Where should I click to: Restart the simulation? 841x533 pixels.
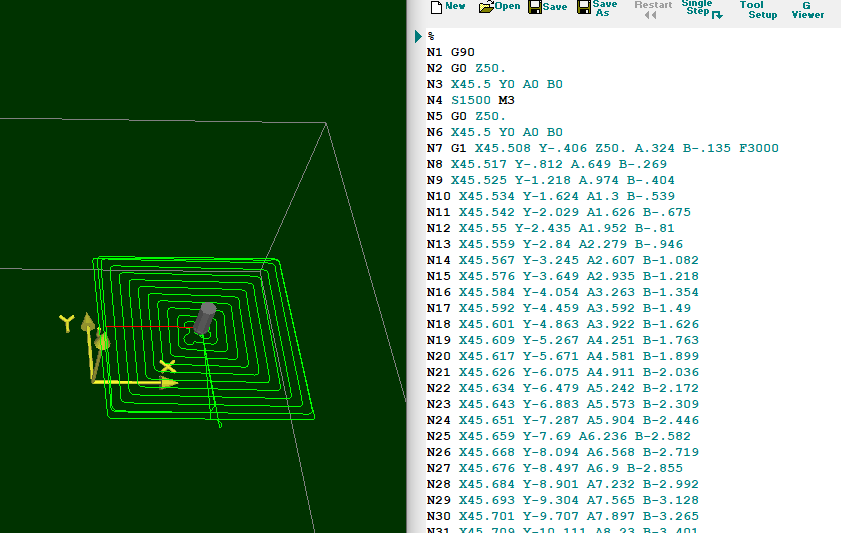[x=653, y=9]
